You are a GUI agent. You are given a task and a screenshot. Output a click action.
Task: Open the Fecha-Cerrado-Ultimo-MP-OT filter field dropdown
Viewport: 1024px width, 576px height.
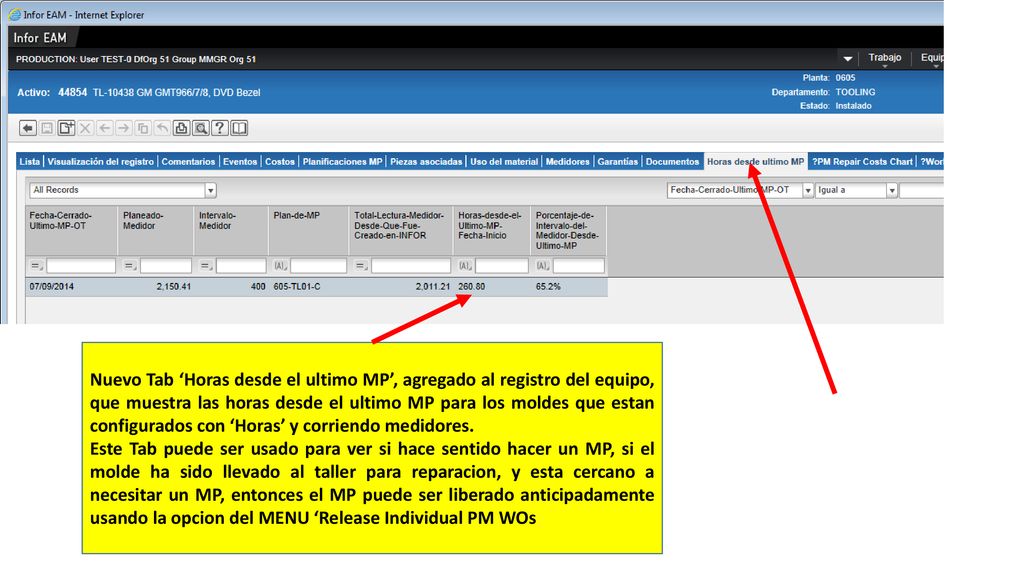click(808, 190)
